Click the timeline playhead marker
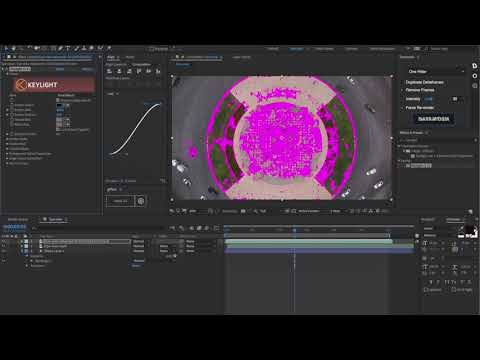The image size is (480, 360). [294, 230]
